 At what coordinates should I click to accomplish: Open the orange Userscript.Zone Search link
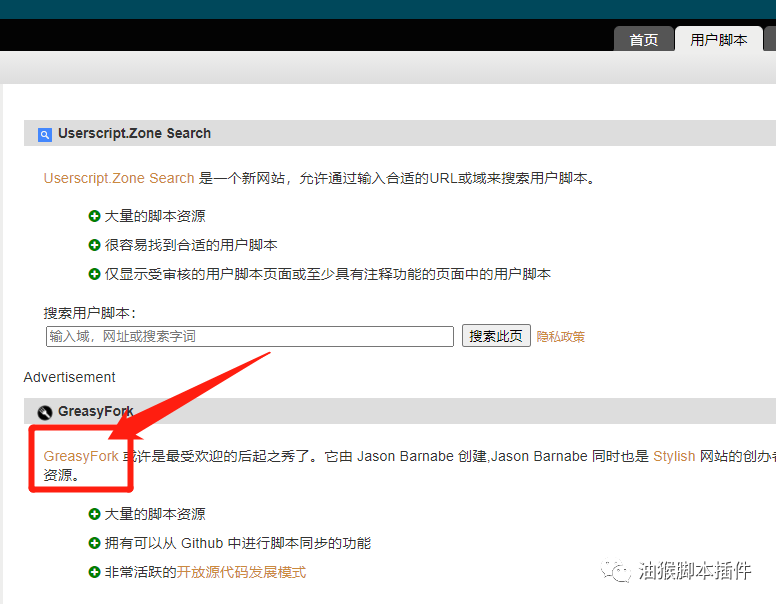119,178
